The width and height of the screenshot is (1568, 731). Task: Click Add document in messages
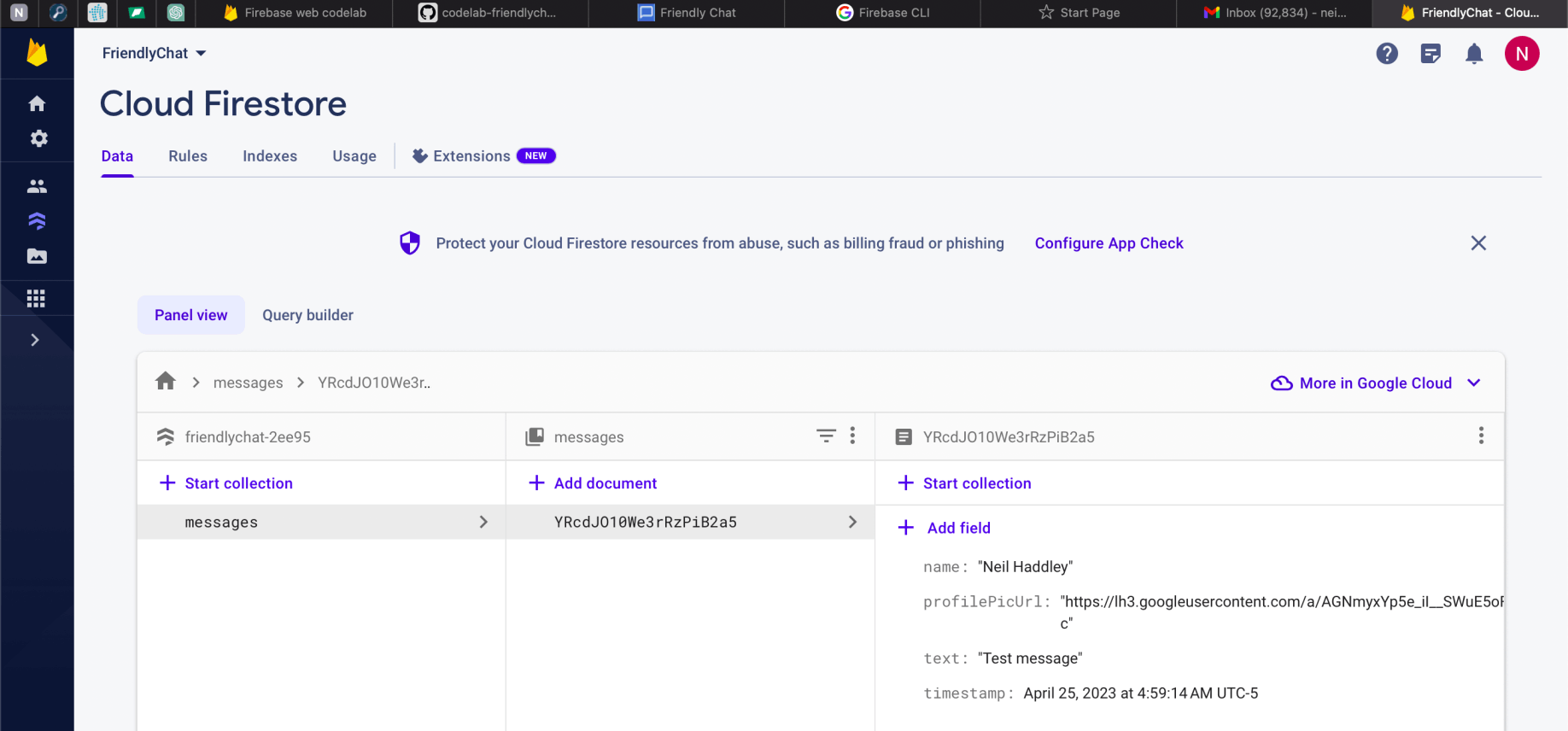593,483
